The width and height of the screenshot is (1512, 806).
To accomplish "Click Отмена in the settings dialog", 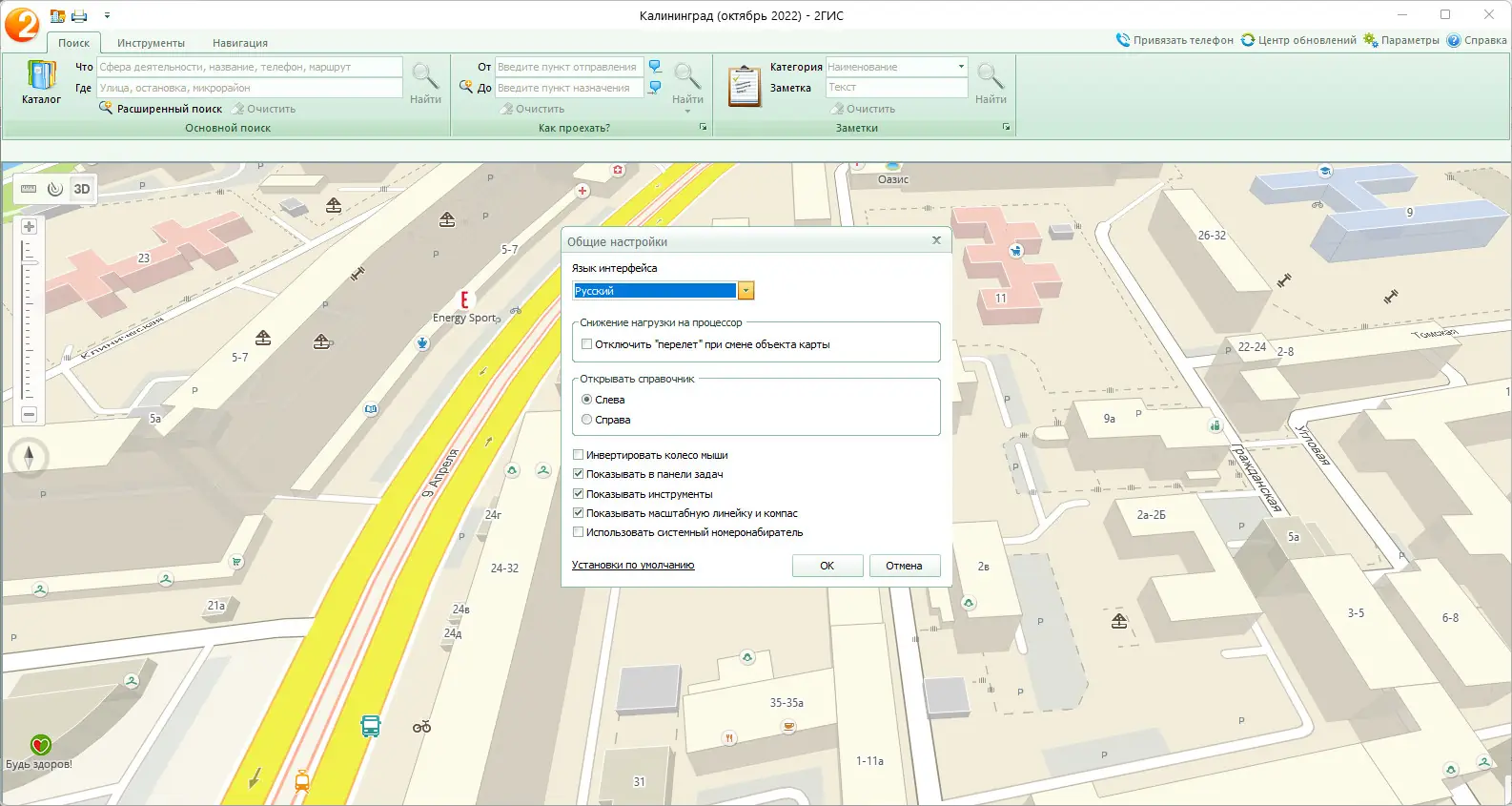I will pos(905,566).
